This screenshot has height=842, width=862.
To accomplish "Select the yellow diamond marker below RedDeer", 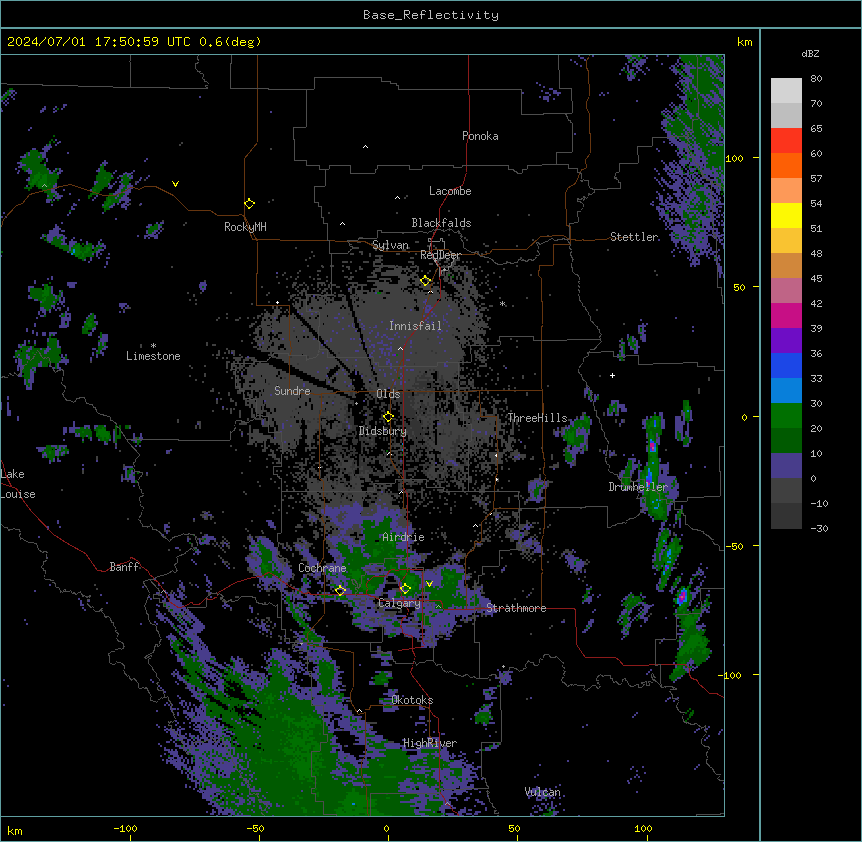I will 425,281.
